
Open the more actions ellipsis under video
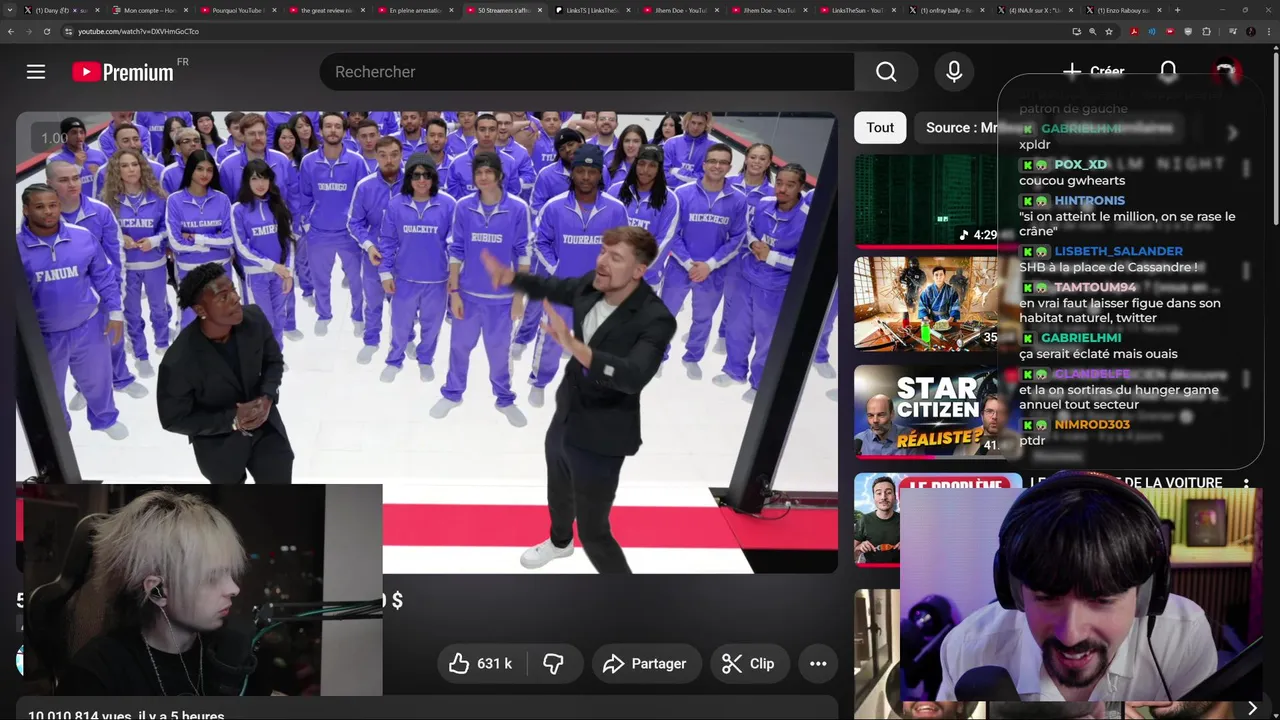pyautogui.click(x=818, y=664)
